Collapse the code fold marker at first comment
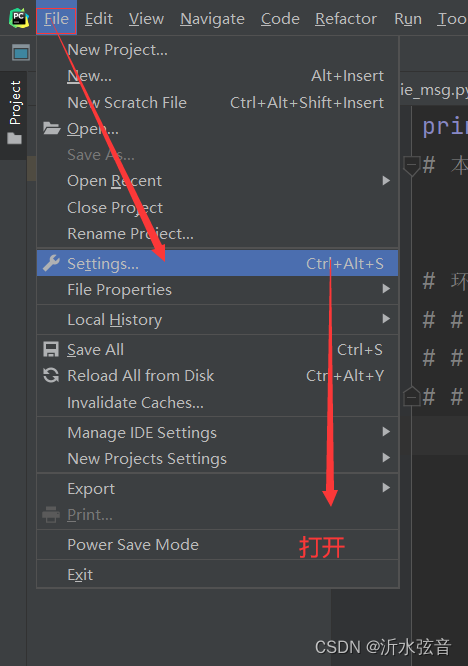Screen dimensions: 468x666 tap(412, 165)
